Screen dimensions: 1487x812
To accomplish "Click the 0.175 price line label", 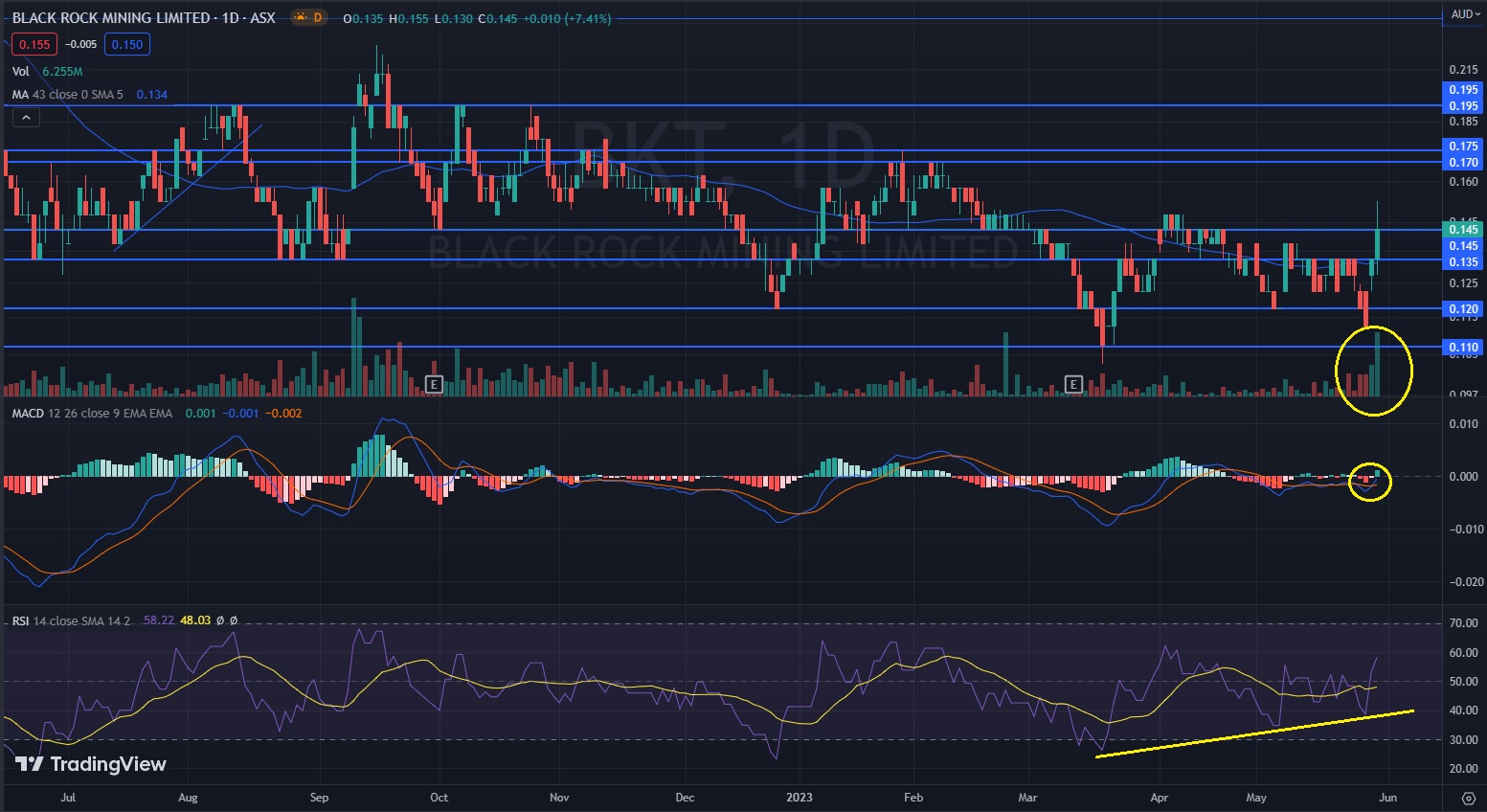I will [x=1463, y=146].
